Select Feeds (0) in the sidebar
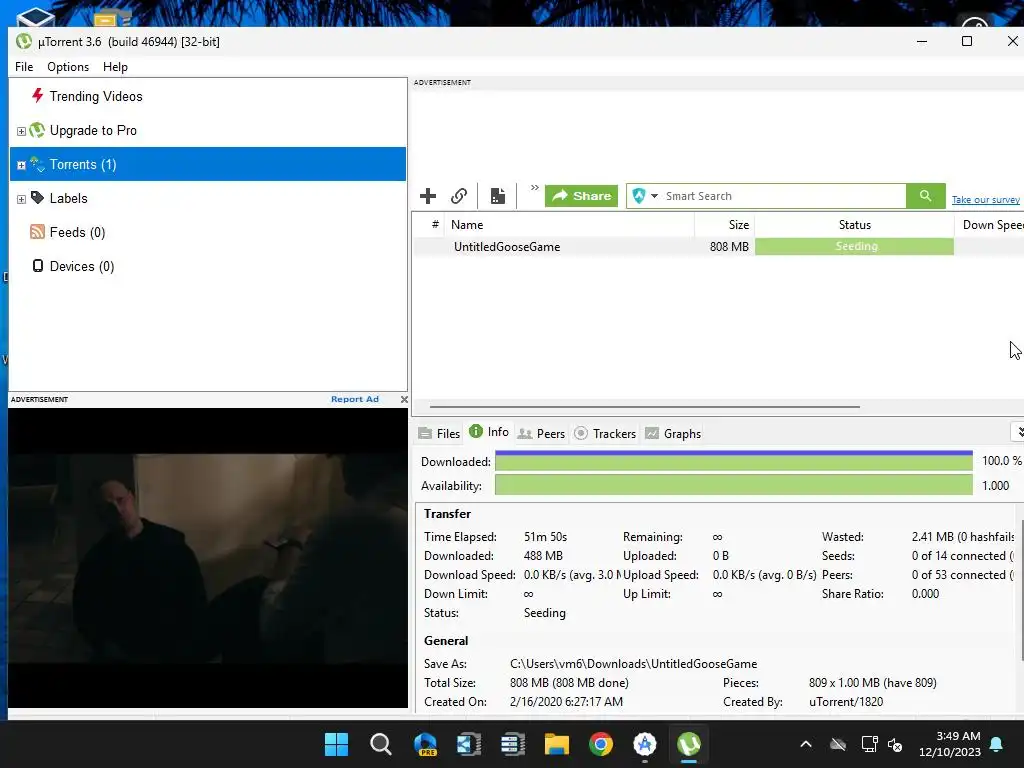The height and width of the screenshot is (768, 1024). click(x=77, y=232)
